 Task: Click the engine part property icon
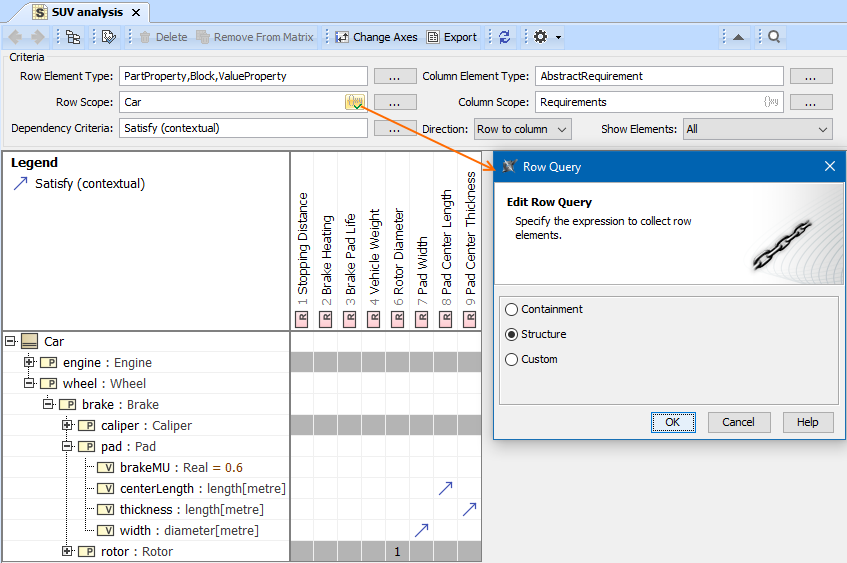[49, 363]
